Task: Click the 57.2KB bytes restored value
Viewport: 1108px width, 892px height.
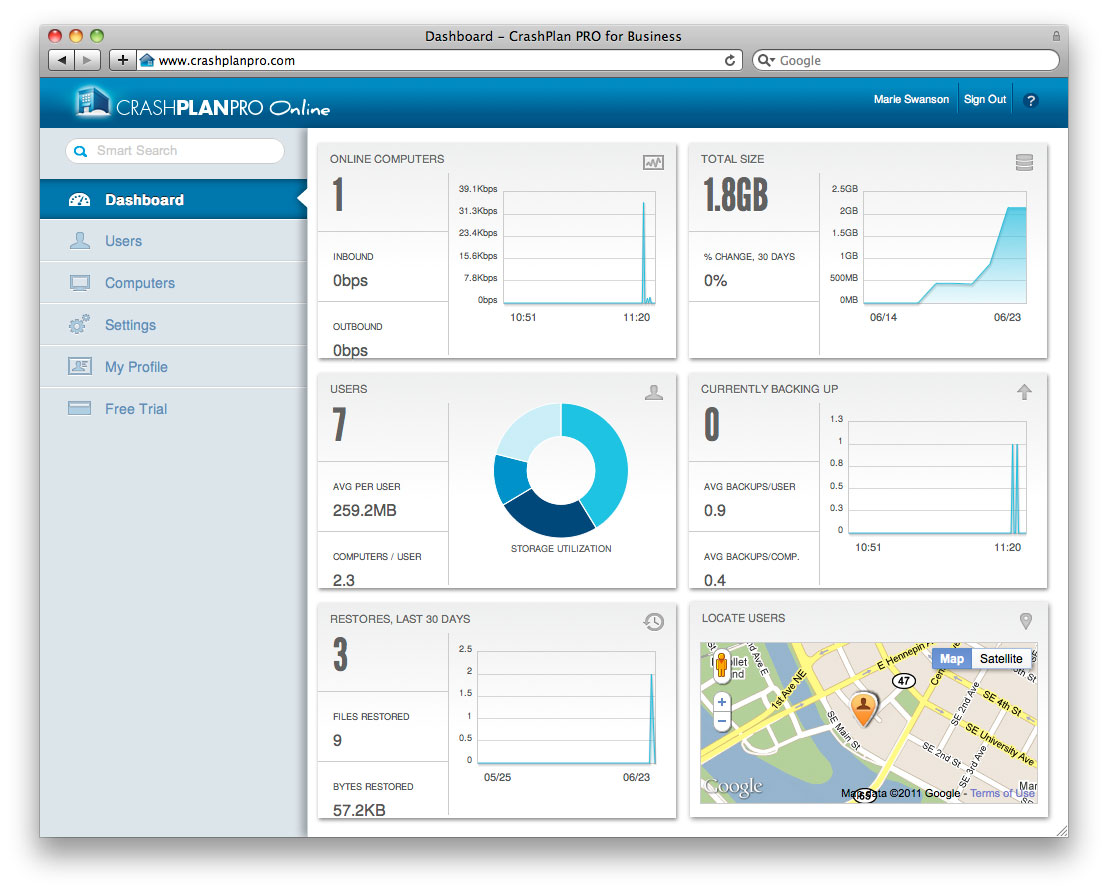Action: tap(359, 810)
